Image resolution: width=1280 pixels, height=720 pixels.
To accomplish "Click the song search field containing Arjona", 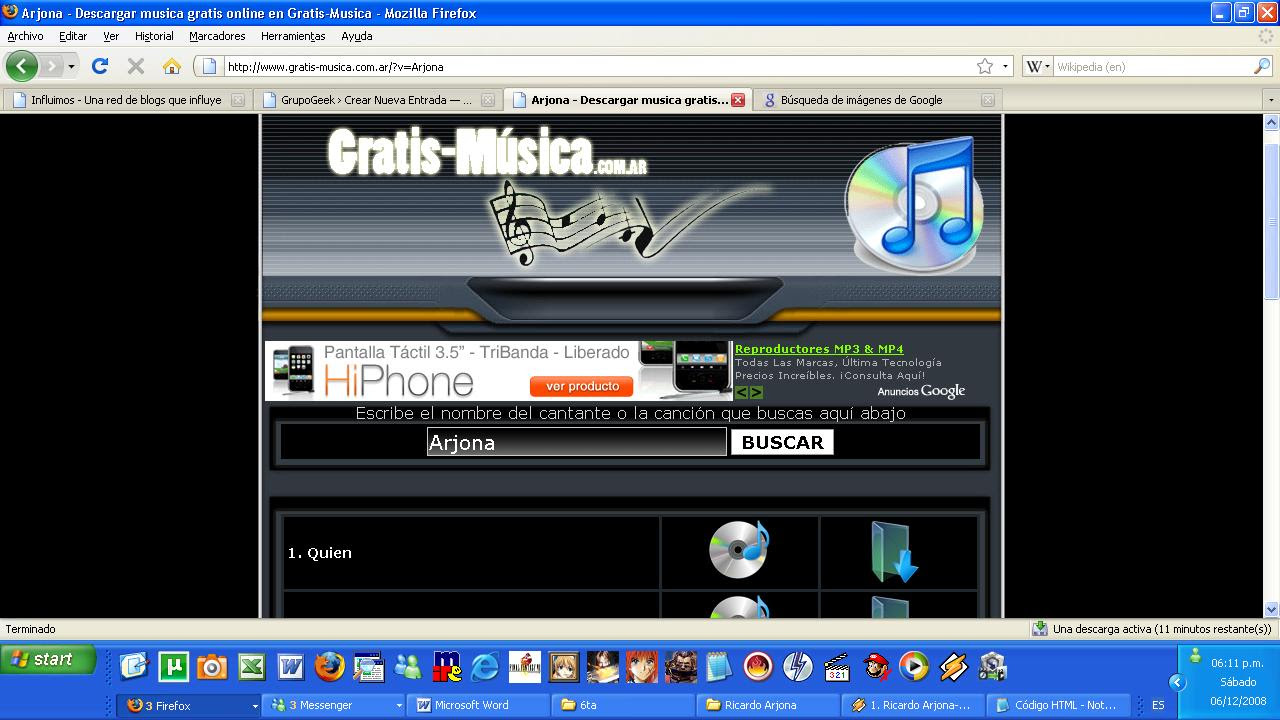I will pos(576,442).
